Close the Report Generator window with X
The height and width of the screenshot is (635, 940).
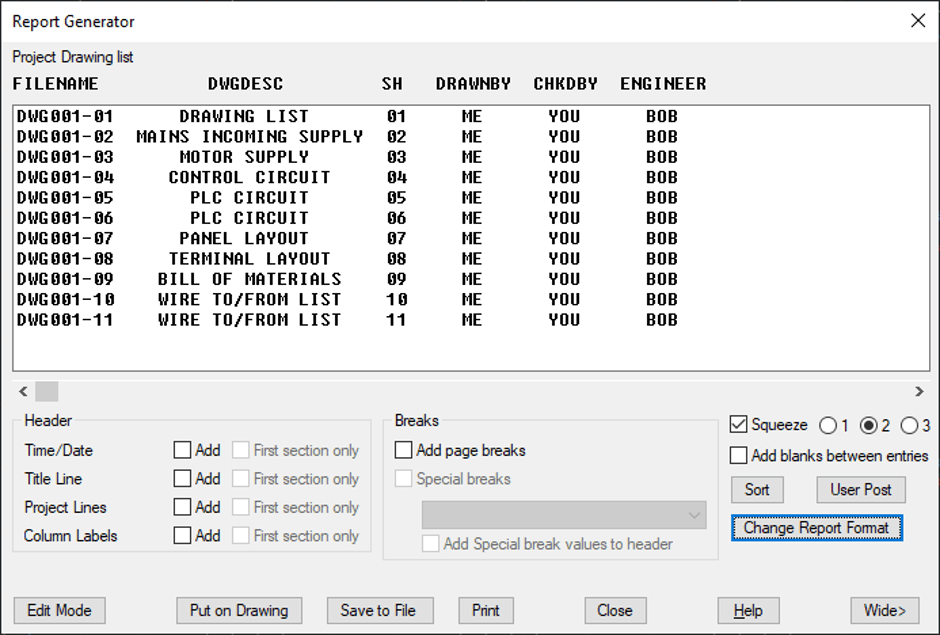[x=918, y=21]
